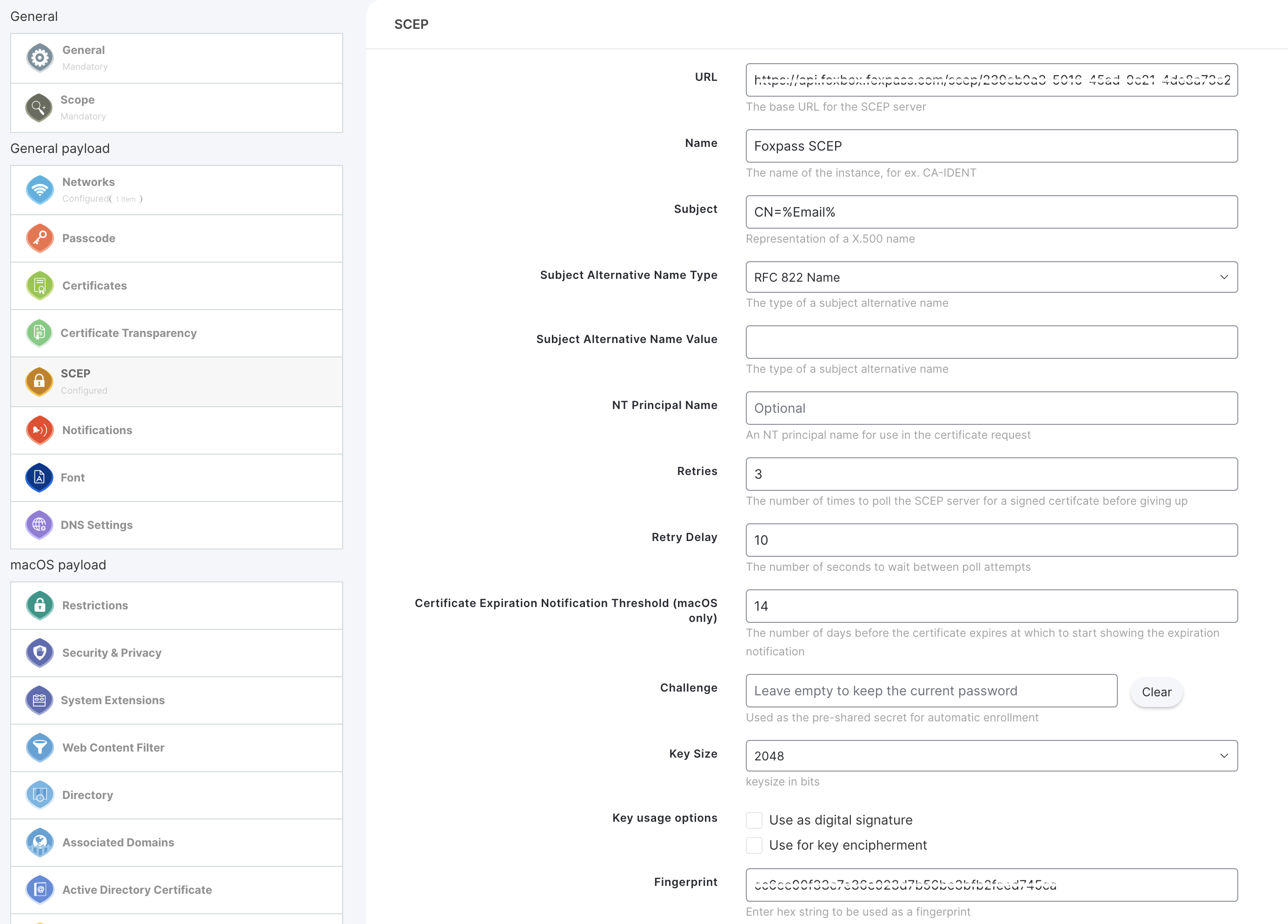Click the SCEP icon in sidebar
Screen dimensions: 1288x924
click(38, 381)
